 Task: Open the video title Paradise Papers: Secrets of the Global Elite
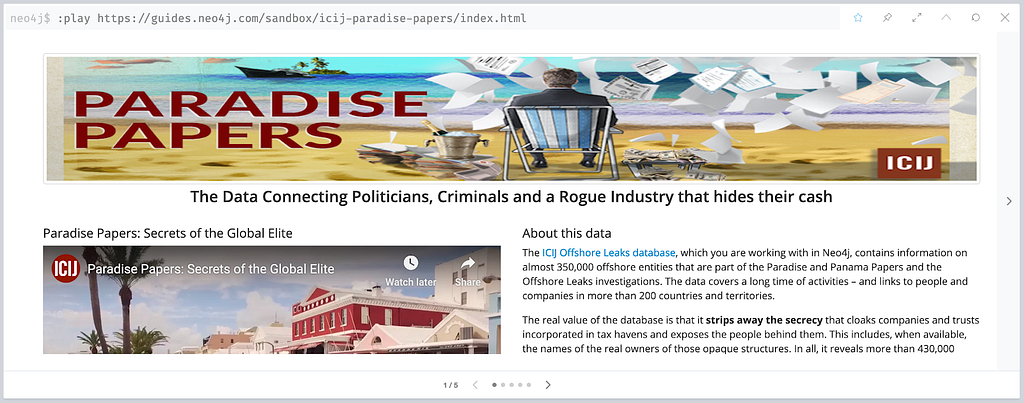point(211,268)
